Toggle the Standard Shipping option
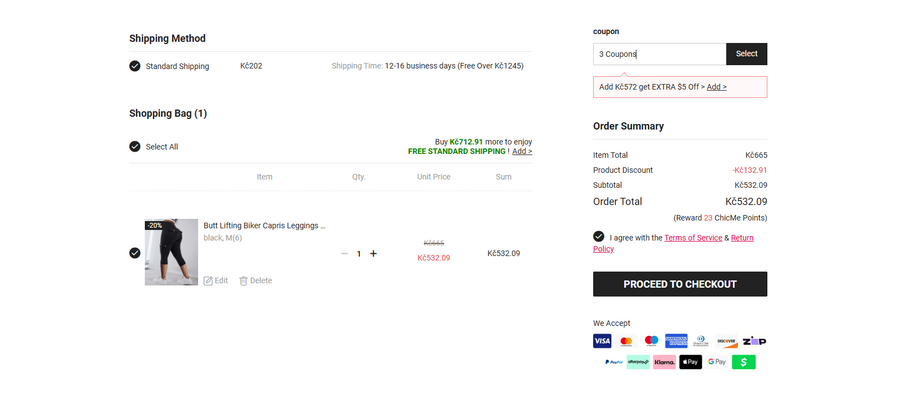The width and height of the screenshot is (900, 400). tap(135, 66)
